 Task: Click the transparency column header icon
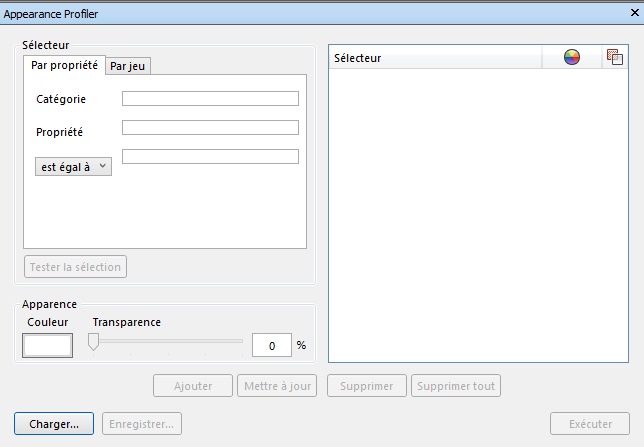click(x=614, y=58)
